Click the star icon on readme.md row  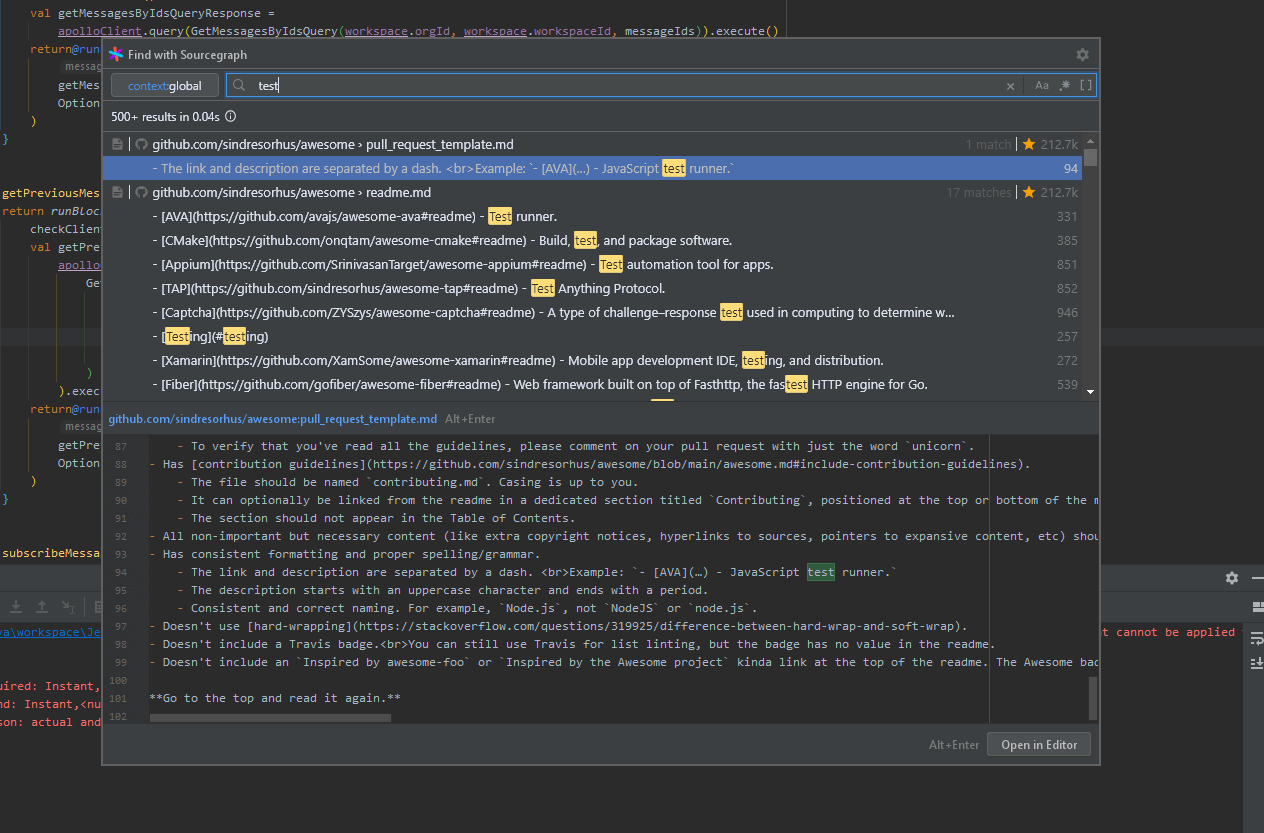coord(1028,192)
